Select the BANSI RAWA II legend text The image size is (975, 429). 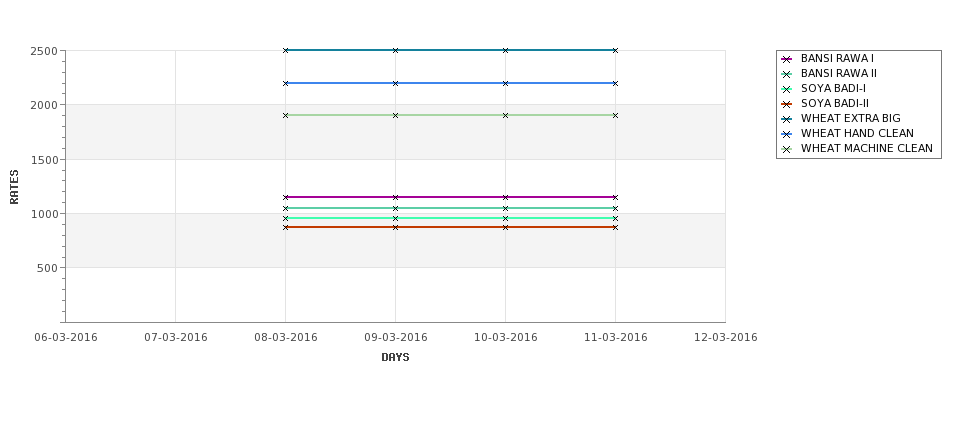[x=838, y=74]
